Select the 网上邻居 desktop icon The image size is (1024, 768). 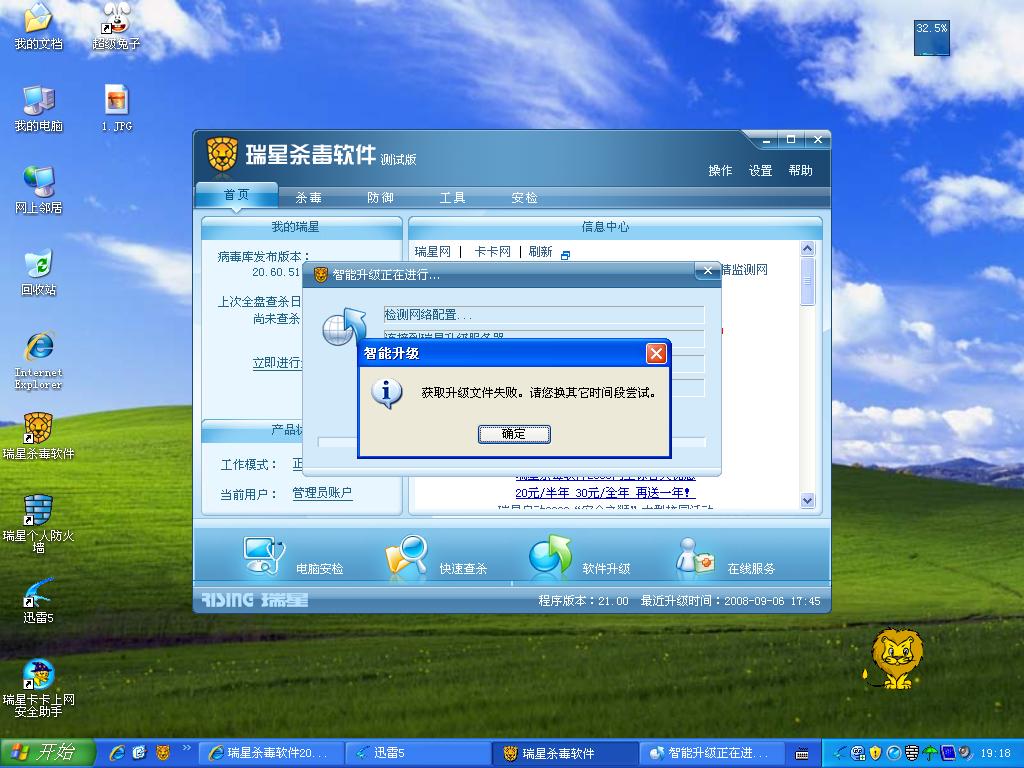[x=39, y=190]
